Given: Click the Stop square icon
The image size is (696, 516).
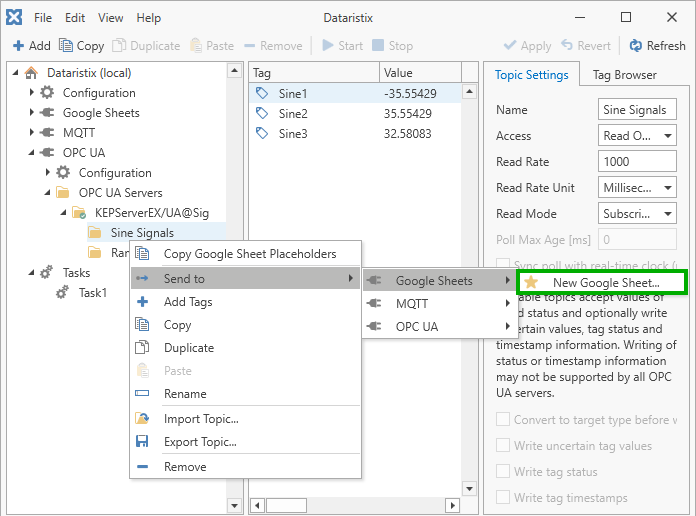Looking at the screenshot, I should [378, 45].
